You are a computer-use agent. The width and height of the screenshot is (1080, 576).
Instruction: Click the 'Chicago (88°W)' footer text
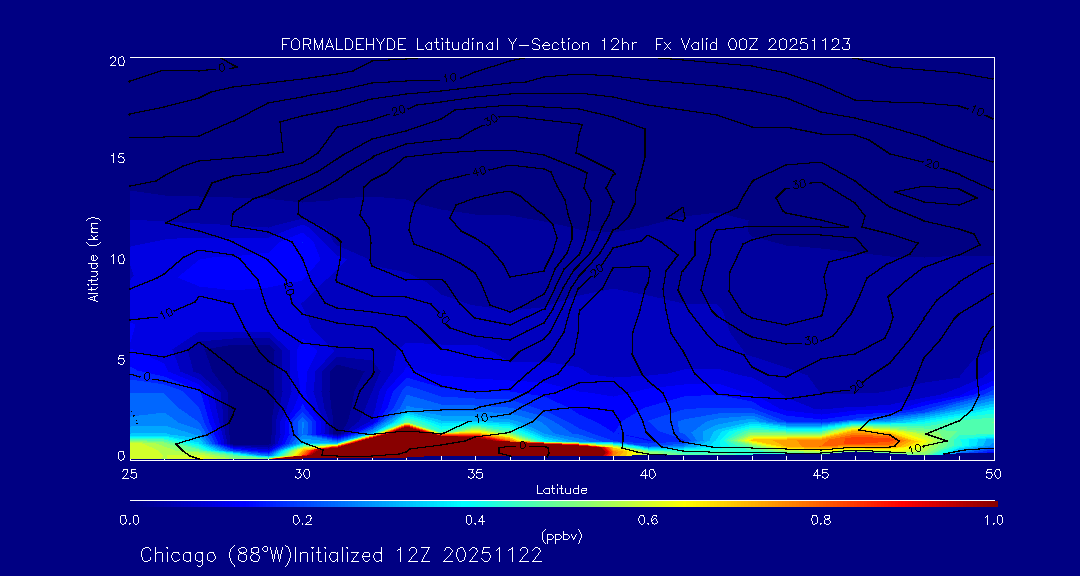pyautogui.click(x=216, y=555)
